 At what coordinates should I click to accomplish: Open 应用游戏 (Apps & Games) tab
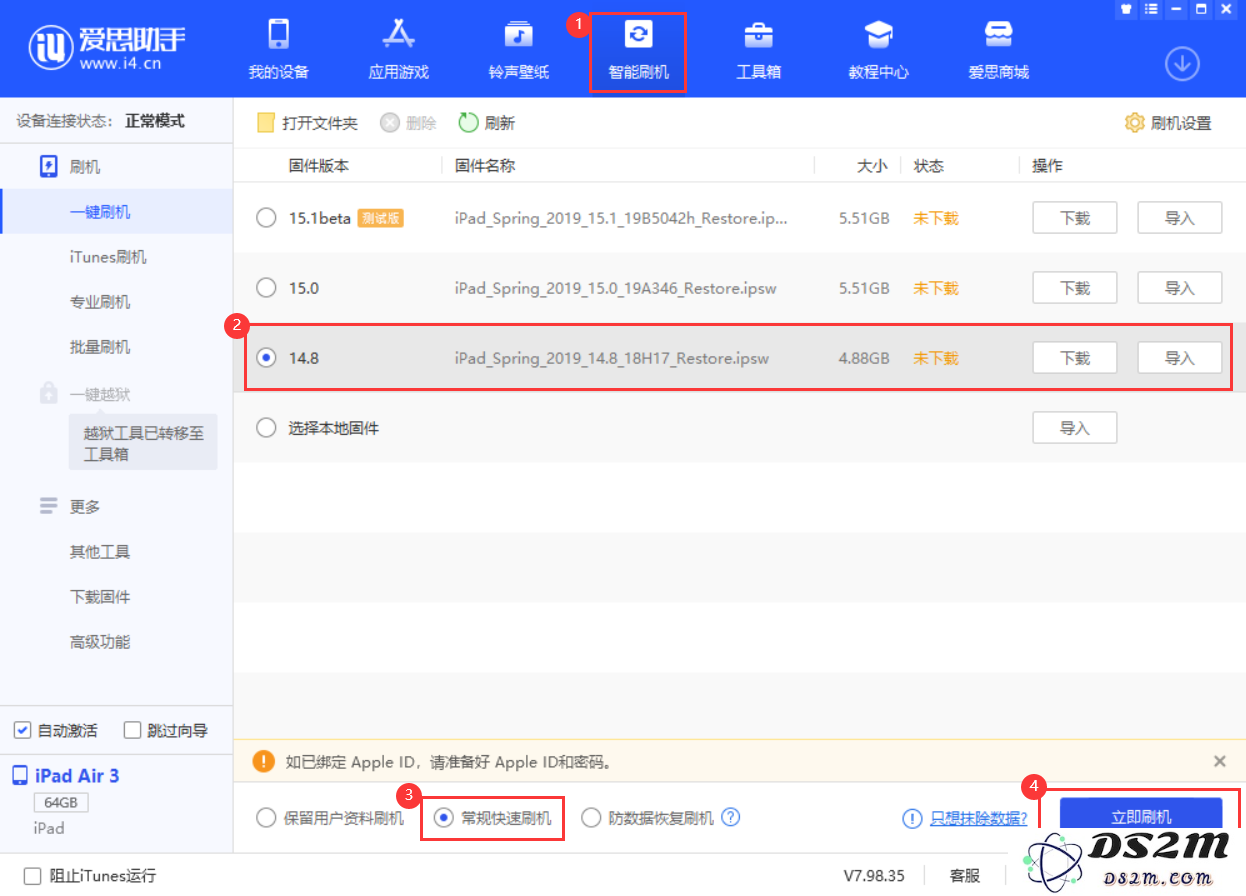tap(398, 50)
